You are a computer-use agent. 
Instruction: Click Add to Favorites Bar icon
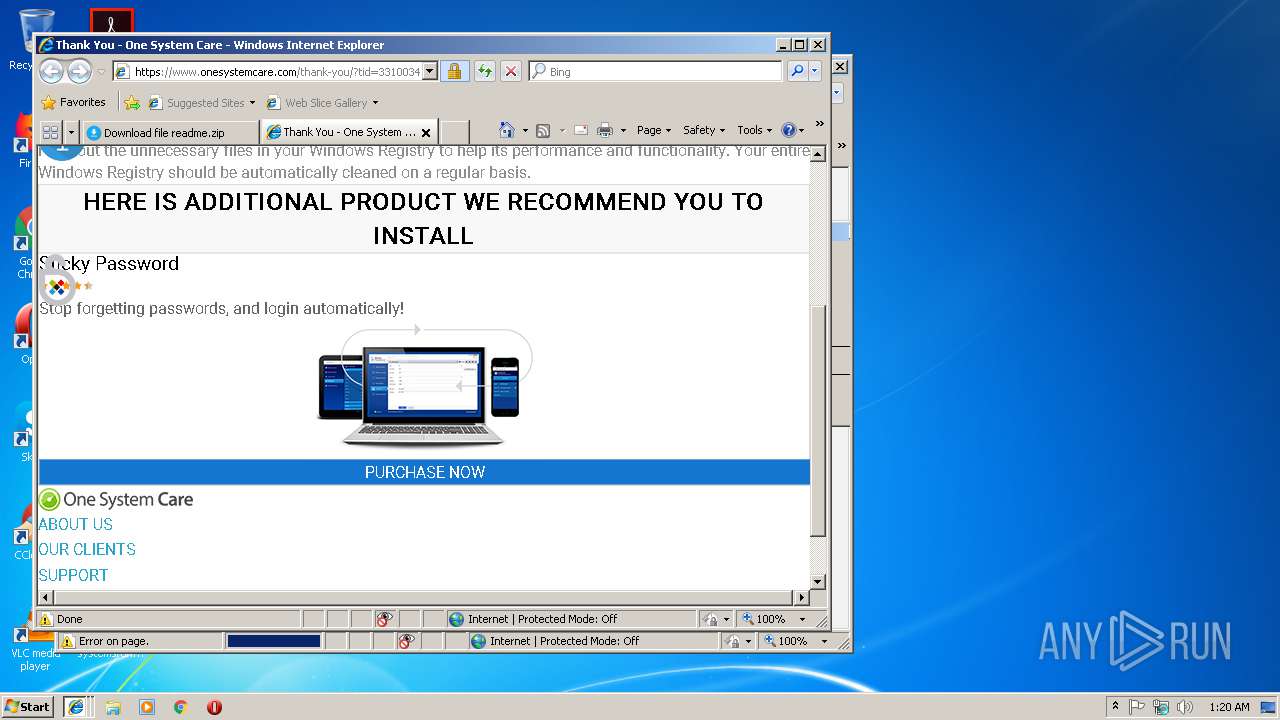[132, 102]
